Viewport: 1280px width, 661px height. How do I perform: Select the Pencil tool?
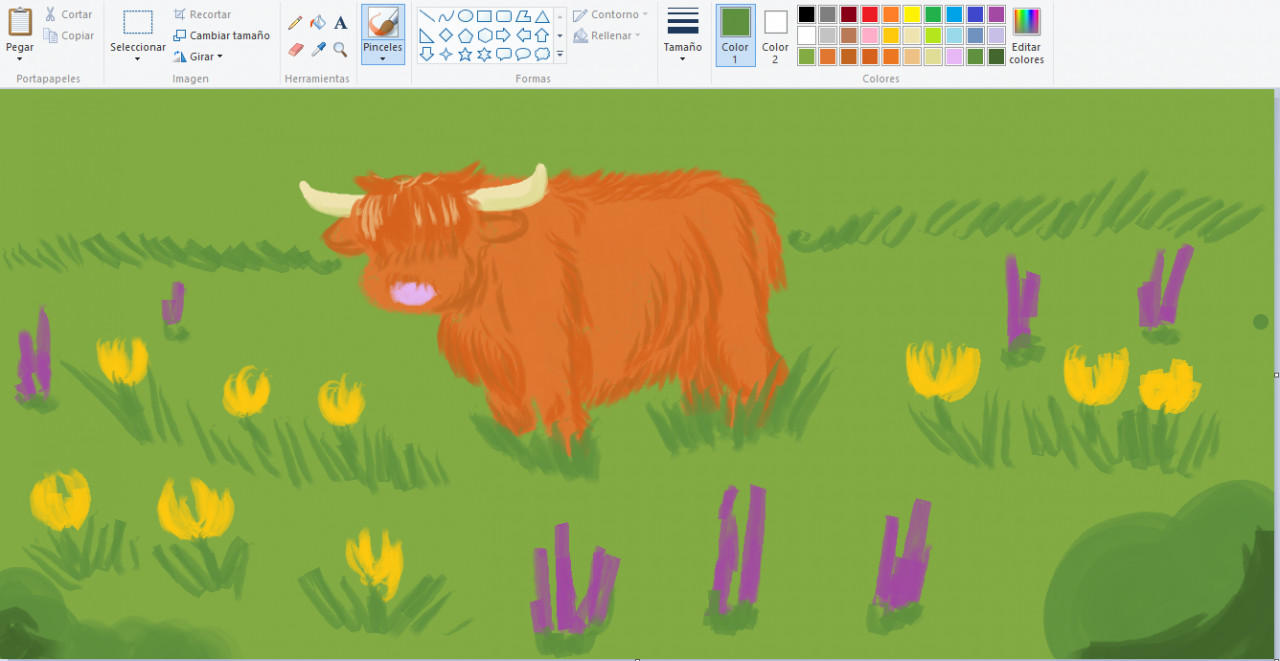click(x=295, y=22)
